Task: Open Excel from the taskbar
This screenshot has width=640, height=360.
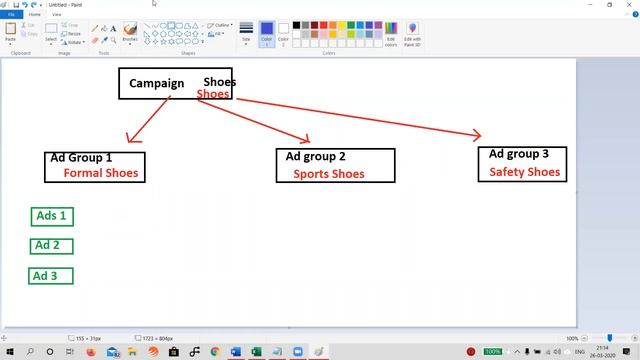Action: pyautogui.click(x=256, y=351)
